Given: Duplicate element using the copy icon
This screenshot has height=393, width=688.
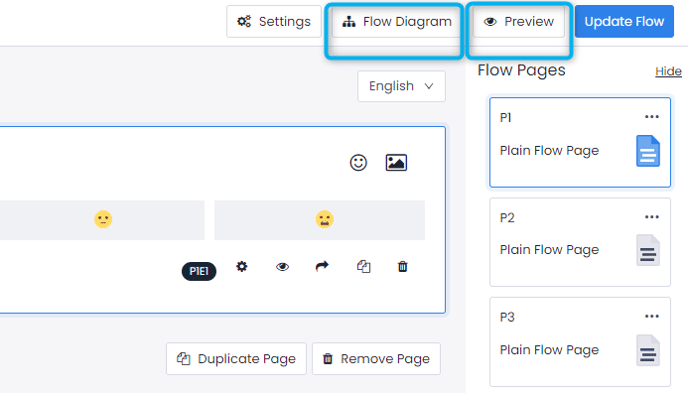Looking at the screenshot, I should 363,266.
